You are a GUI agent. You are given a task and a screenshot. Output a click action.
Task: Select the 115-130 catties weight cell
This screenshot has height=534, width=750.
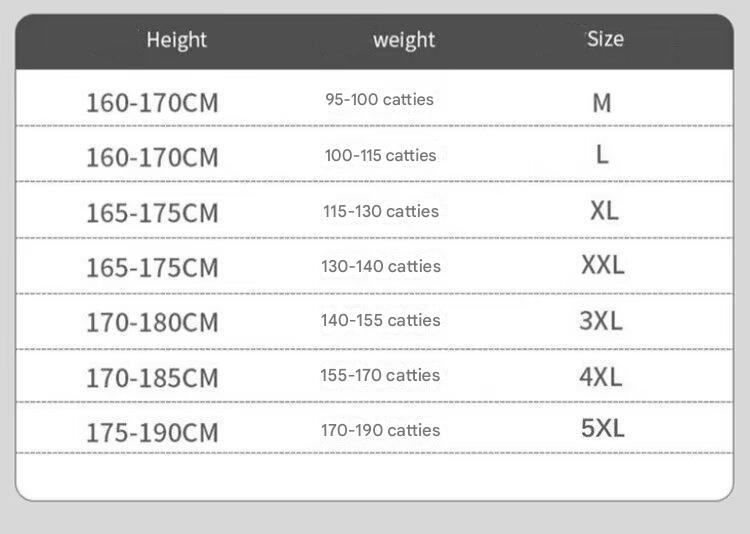pos(381,211)
